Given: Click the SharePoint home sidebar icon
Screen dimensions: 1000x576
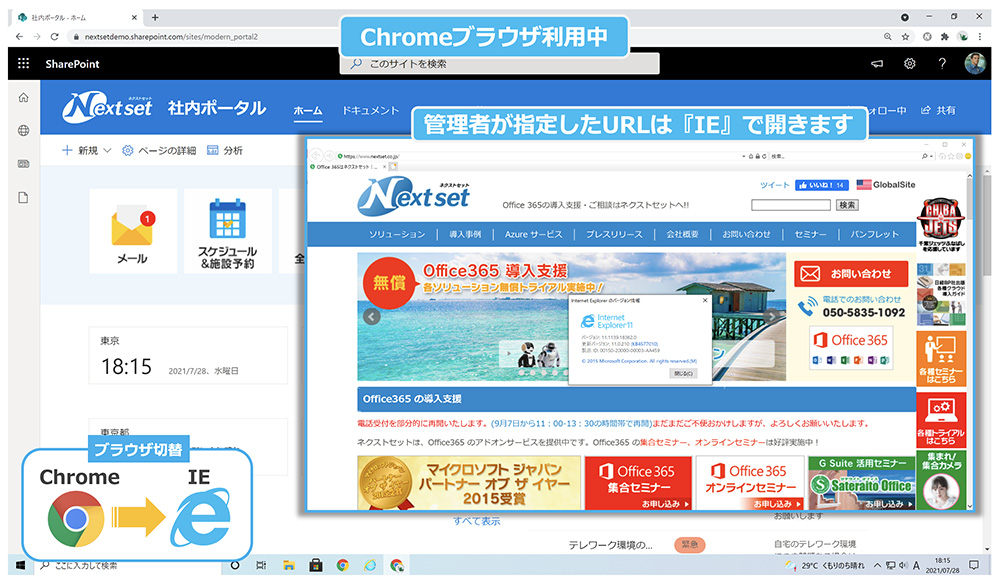Looking at the screenshot, I should (24, 98).
